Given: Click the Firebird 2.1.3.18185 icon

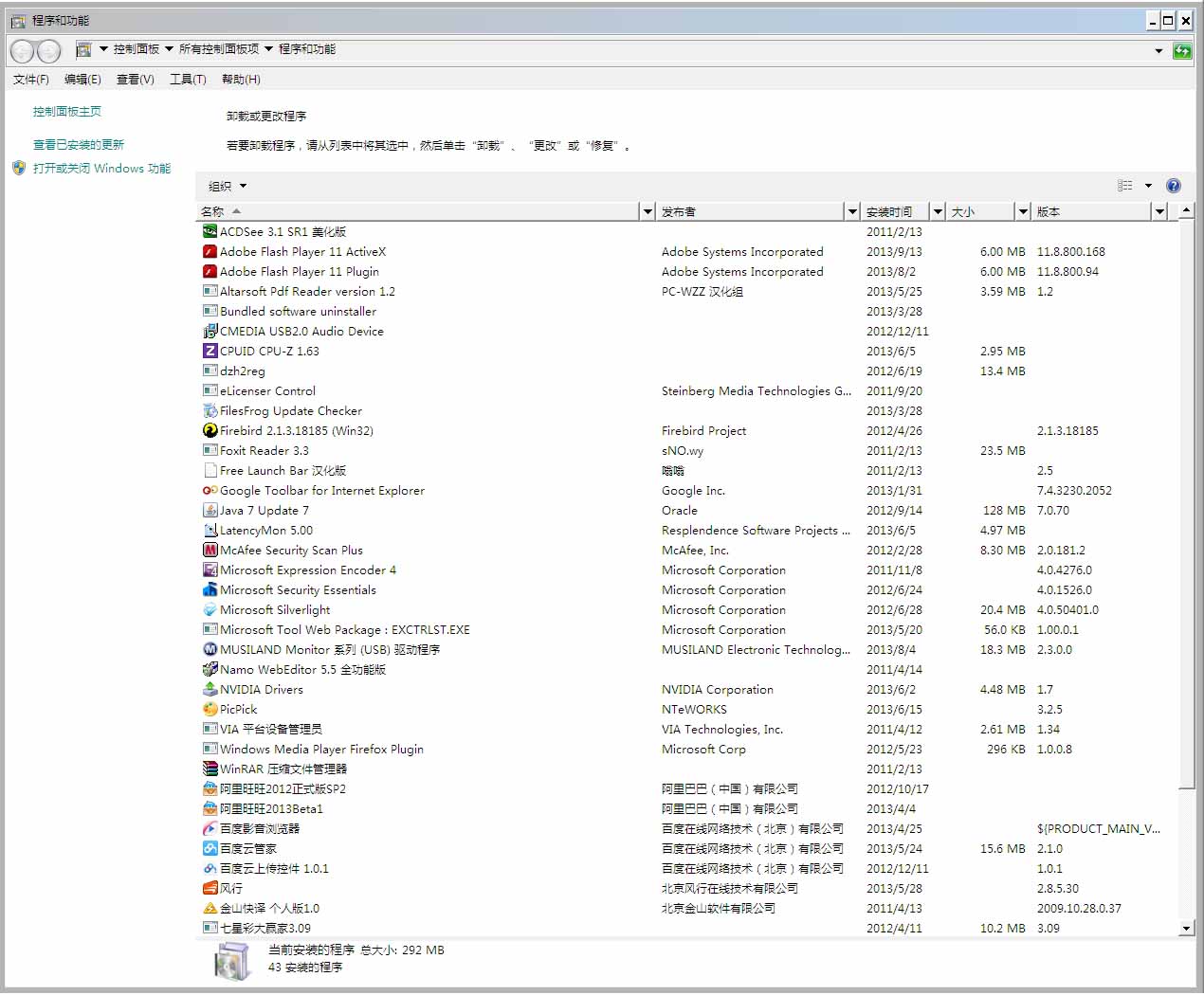Looking at the screenshot, I should click(x=210, y=430).
